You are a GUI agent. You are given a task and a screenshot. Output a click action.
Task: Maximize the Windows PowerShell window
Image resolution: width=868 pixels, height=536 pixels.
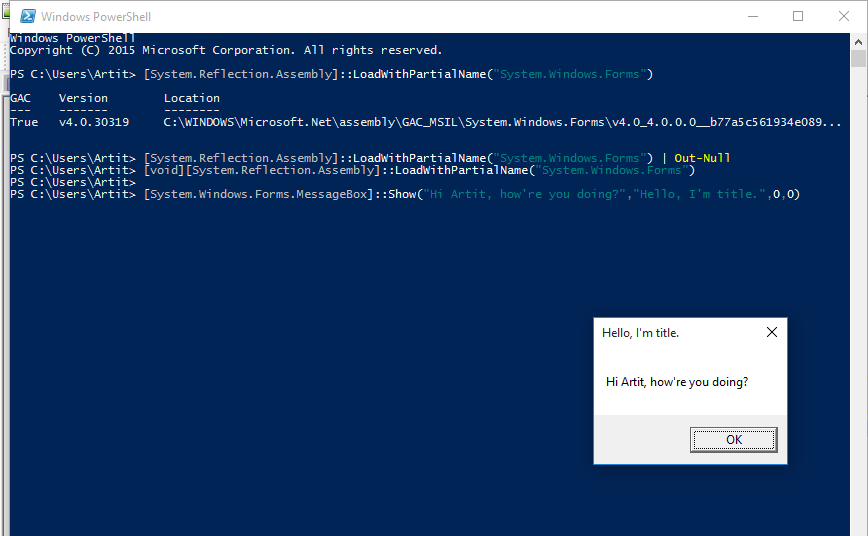798,17
